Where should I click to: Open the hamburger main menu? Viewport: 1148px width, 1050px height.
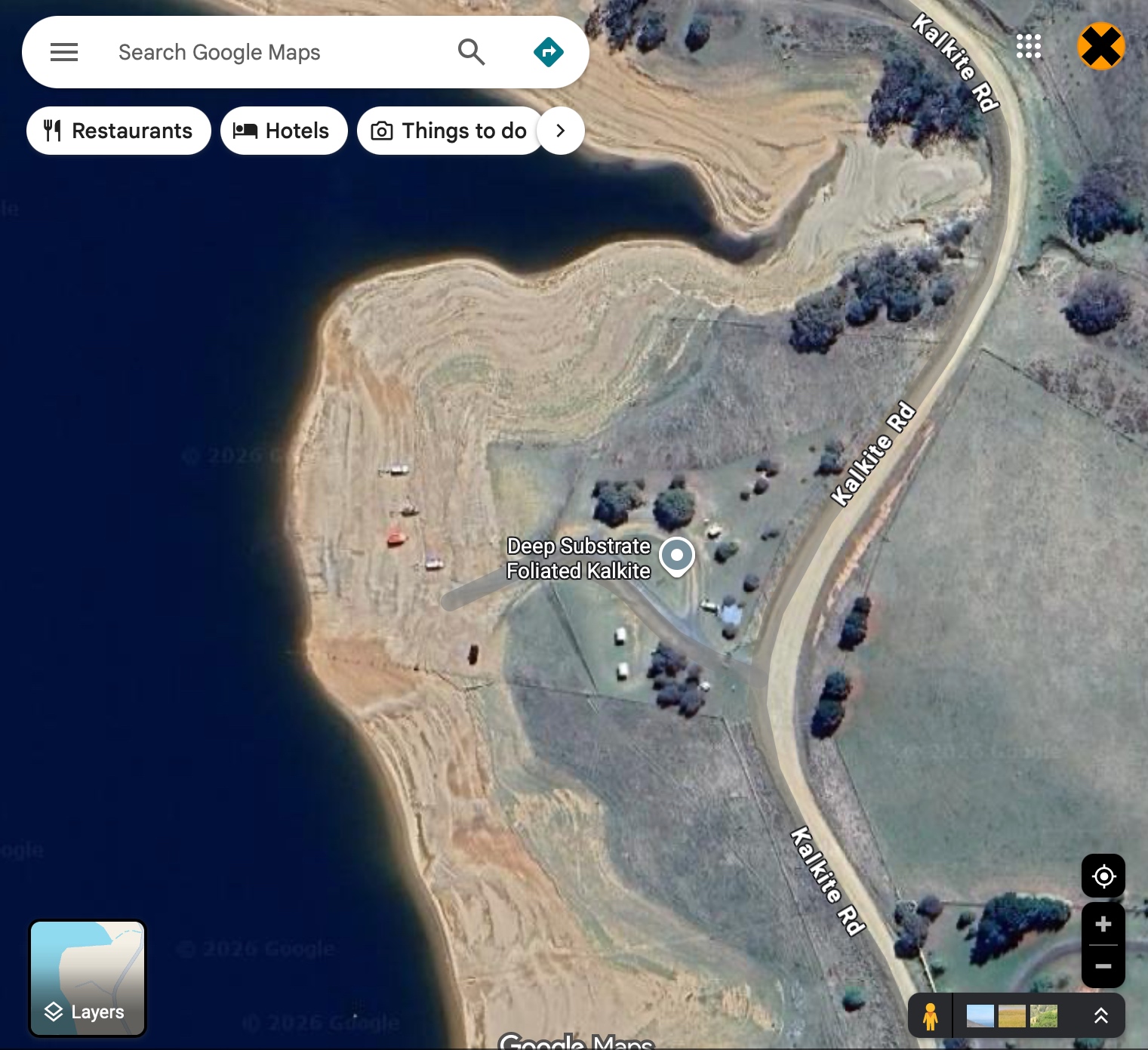tap(64, 52)
